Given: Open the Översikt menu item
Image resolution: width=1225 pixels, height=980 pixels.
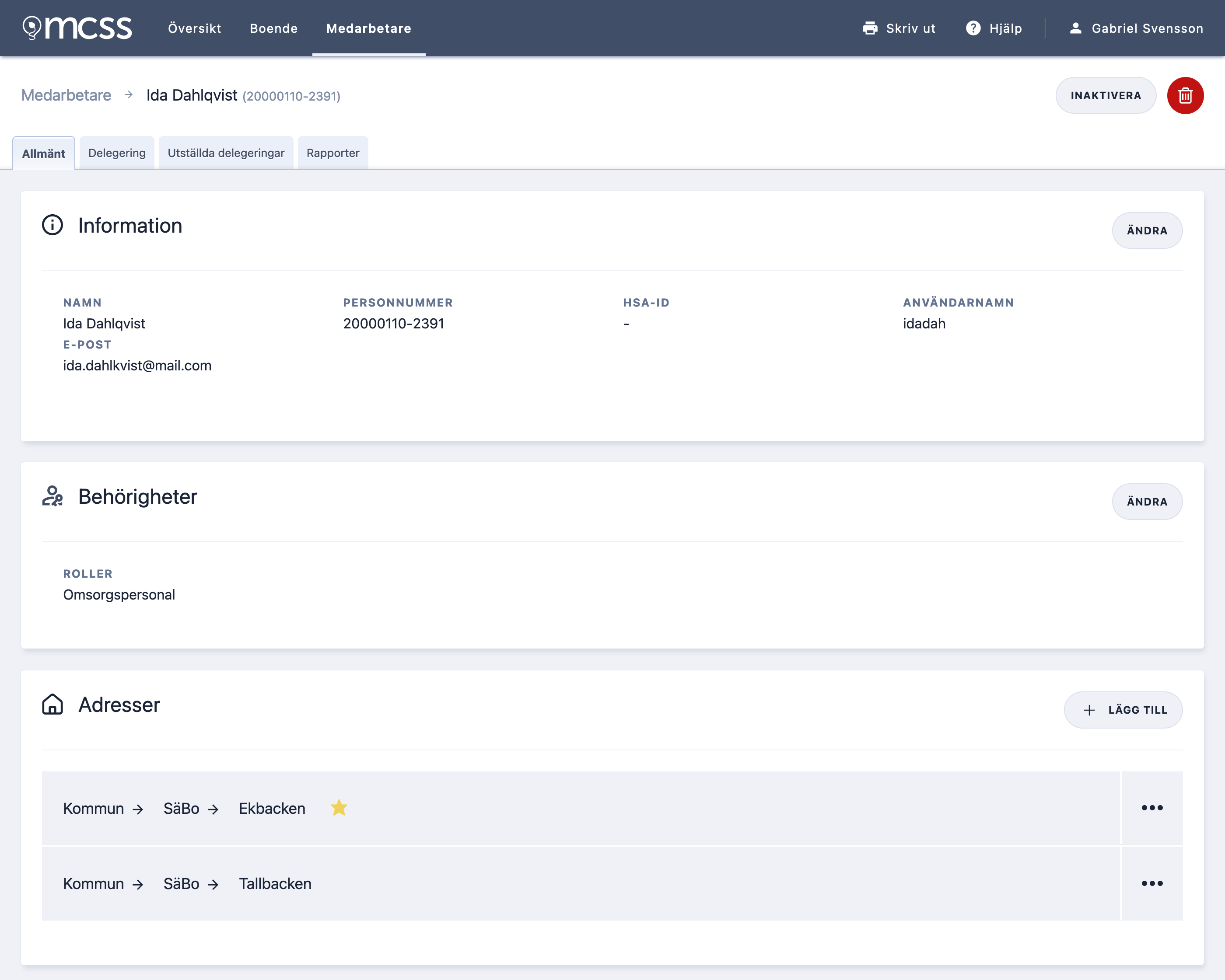Looking at the screenshot, I should tap(194, 28).
